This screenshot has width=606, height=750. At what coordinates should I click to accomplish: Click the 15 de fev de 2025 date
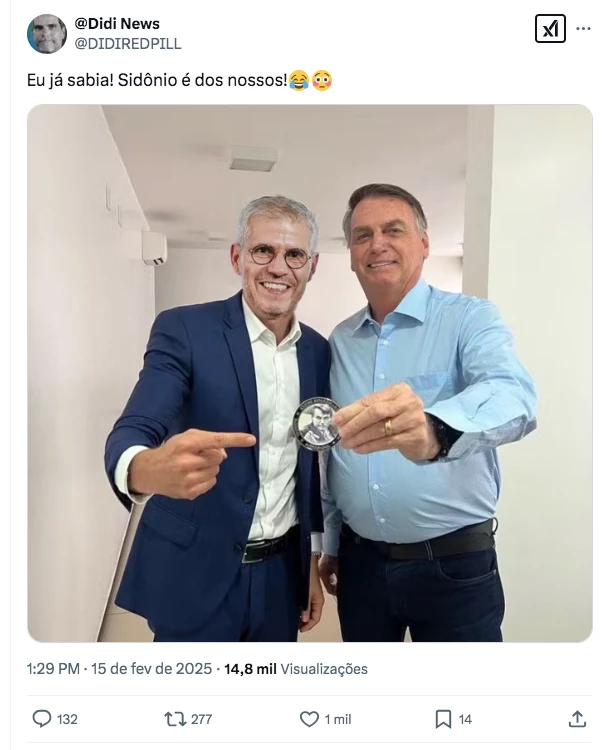pos(151,669)
